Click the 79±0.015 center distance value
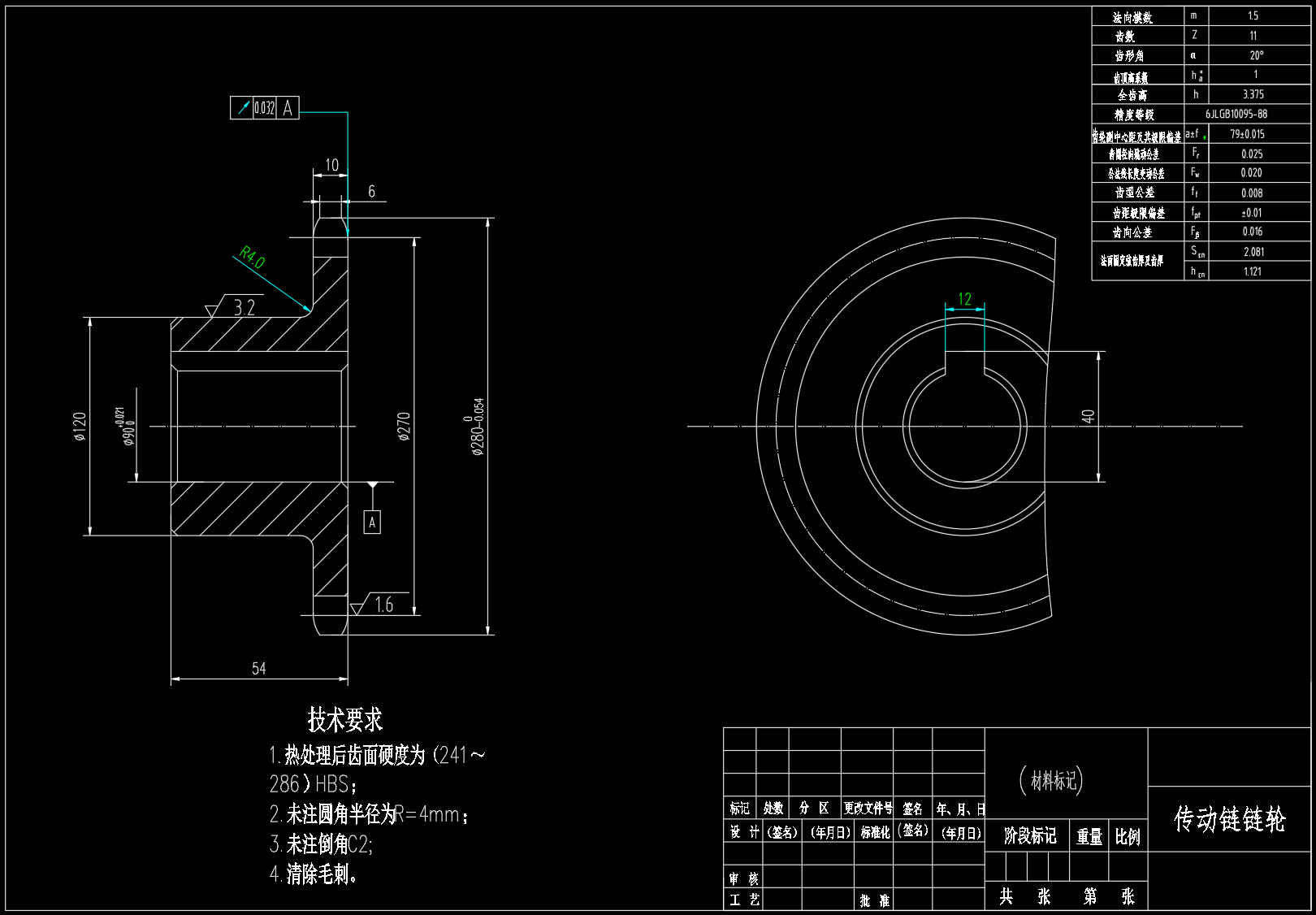 click(1247, 134)
